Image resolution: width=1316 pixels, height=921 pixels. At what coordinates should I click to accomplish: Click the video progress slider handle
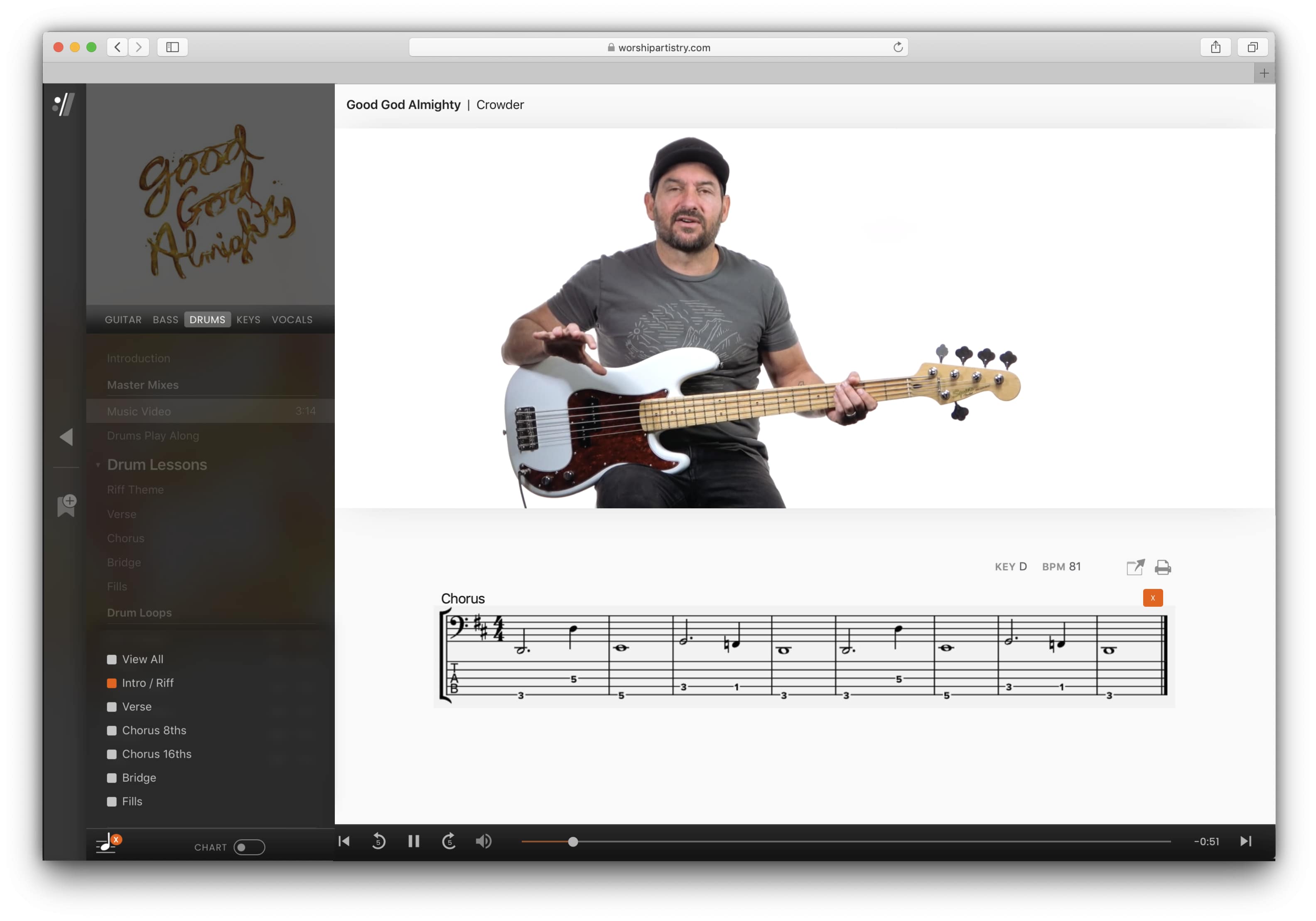tap(572, 842)
